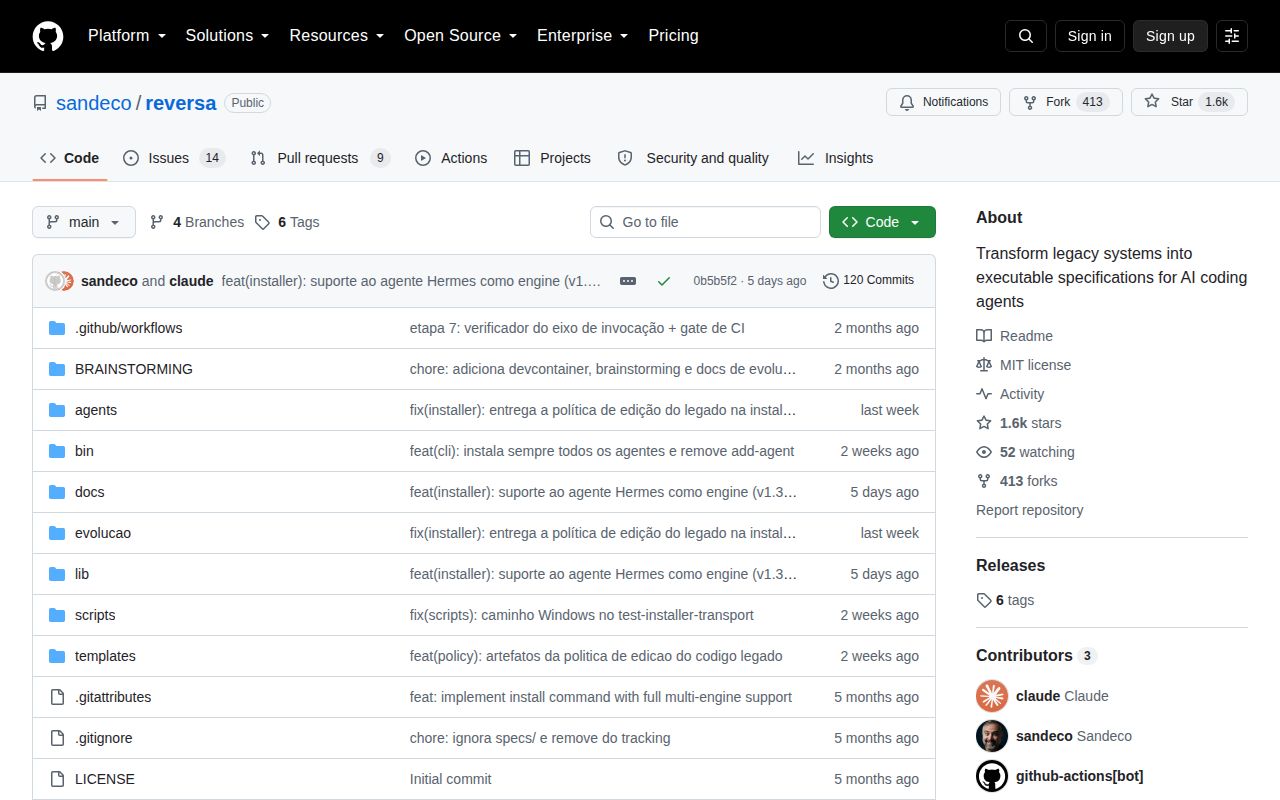The width and height of the screenshot is (1280, 800).
Task: Expand the Platform menu
Action: click(128, 36)
